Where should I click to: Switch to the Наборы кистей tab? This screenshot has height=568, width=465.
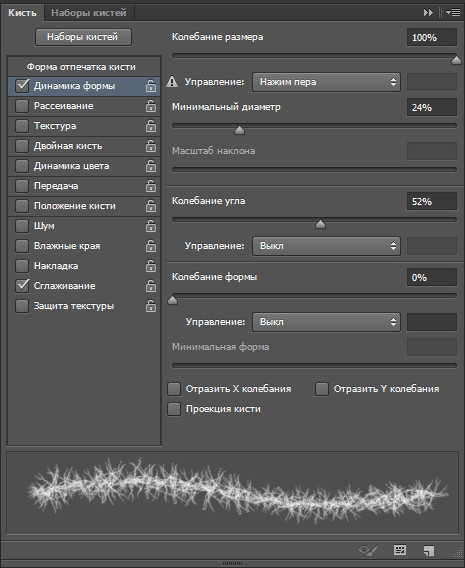pos(89,13)
